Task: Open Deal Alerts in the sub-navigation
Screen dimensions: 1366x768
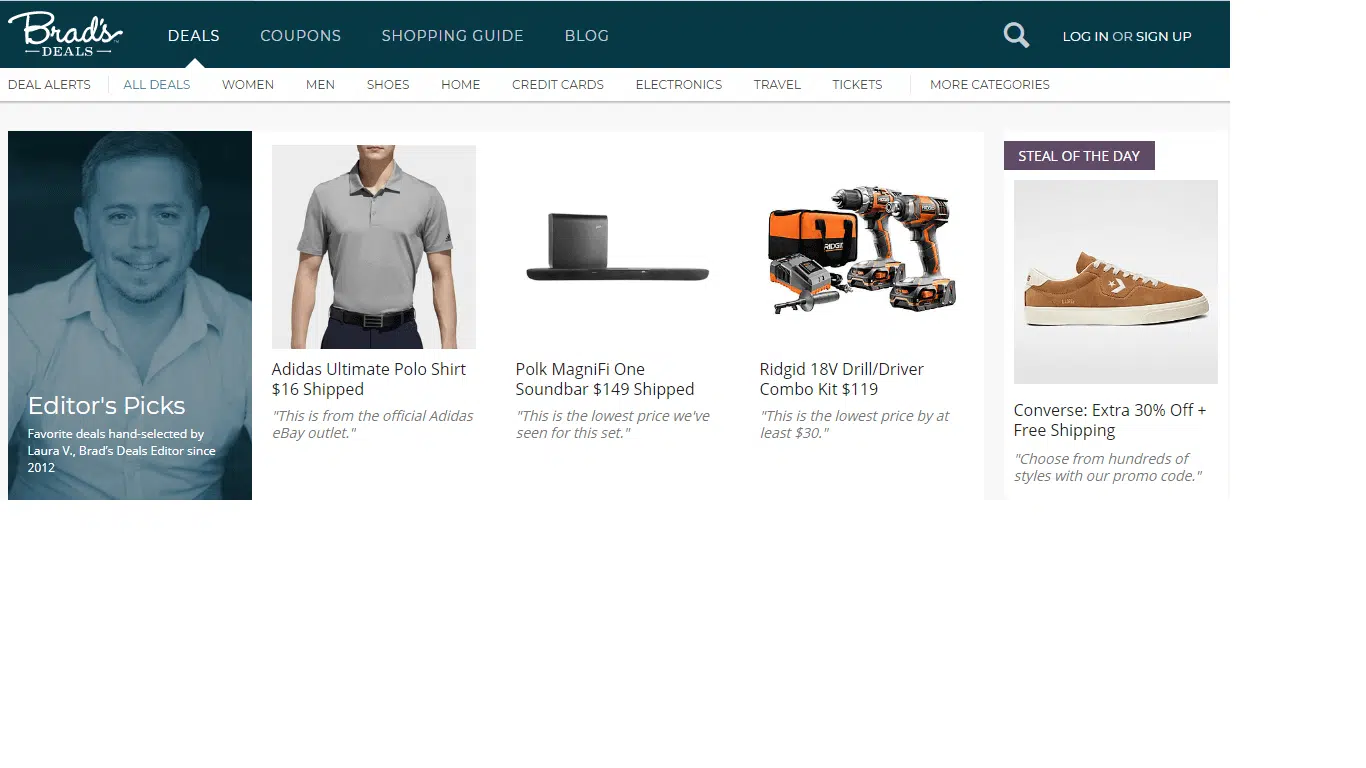Action: pyautogui.click(x=49, y=85)
